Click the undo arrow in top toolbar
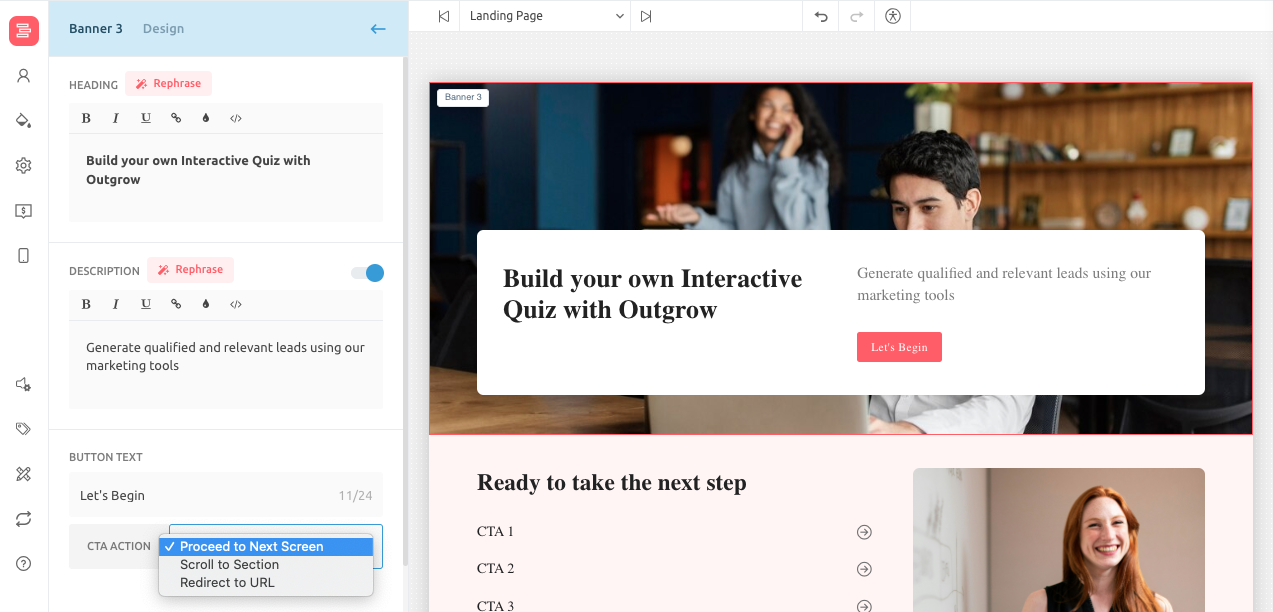The height and width of the screenshot is (612, 1273). click(x=821, y=16)
